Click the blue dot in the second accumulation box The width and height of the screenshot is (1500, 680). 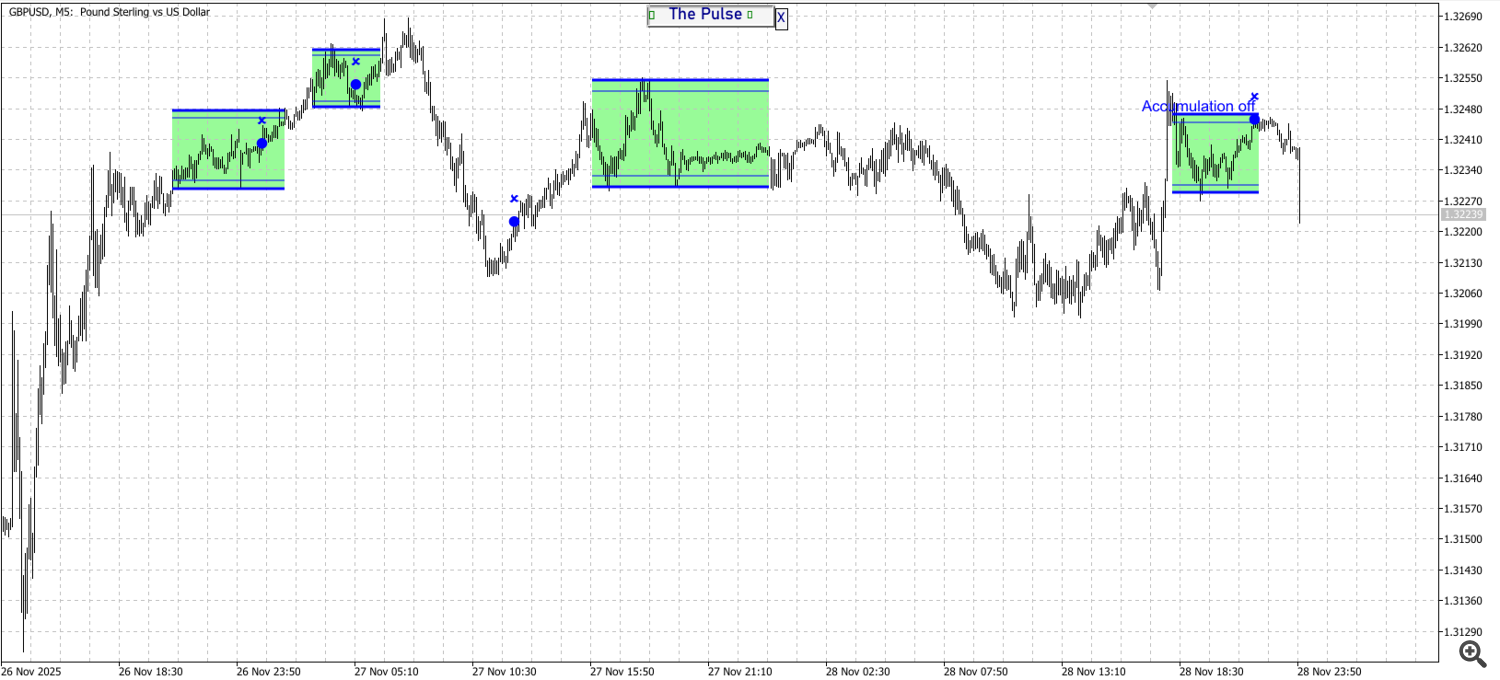coord(355,84)
